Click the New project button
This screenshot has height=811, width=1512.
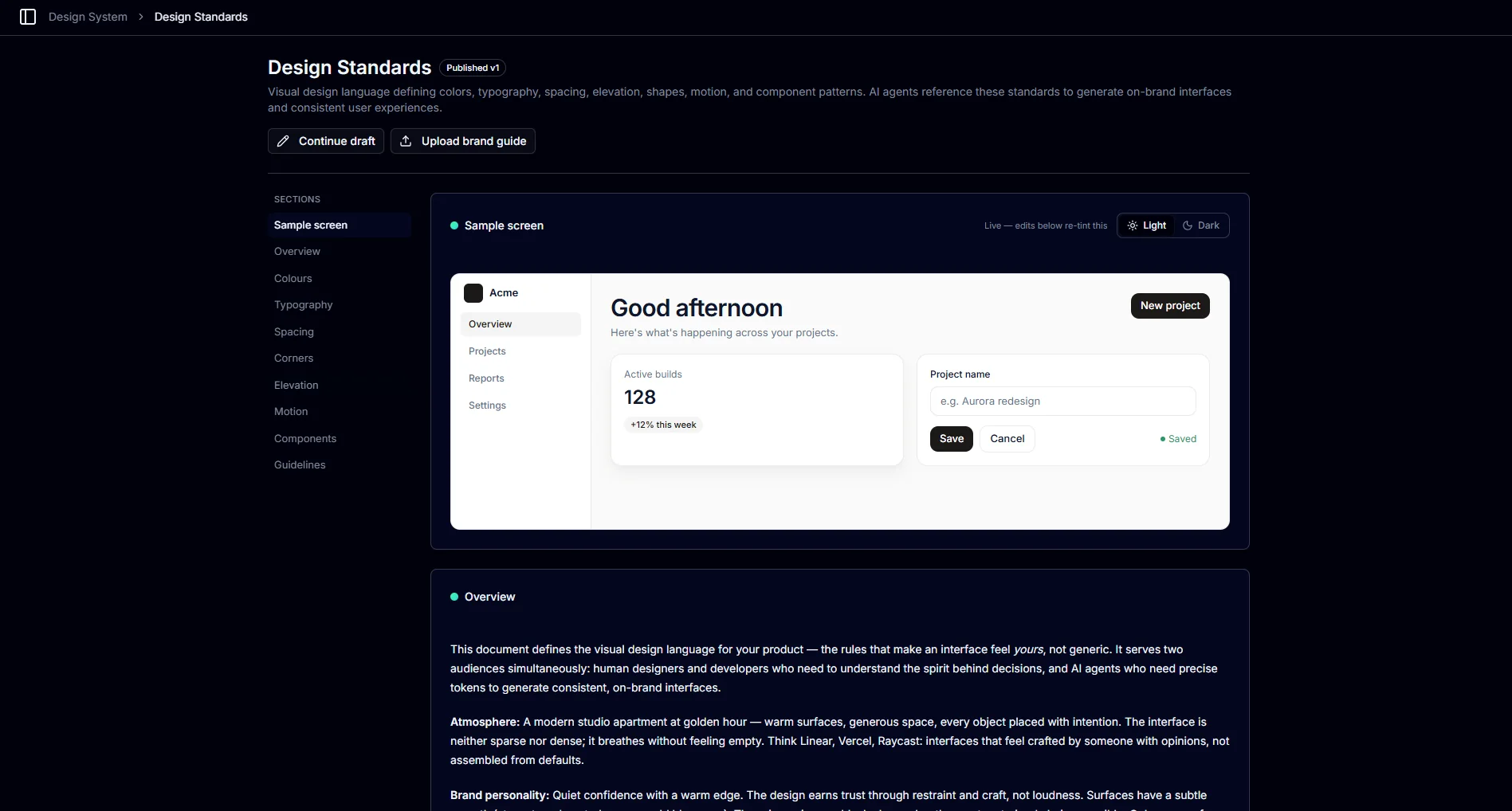click(1170, 306)
